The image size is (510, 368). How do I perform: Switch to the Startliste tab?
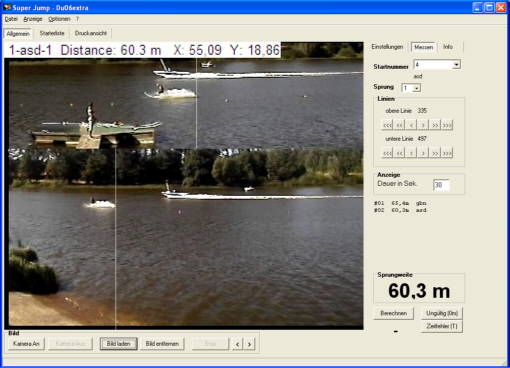[x=52, y=33]
